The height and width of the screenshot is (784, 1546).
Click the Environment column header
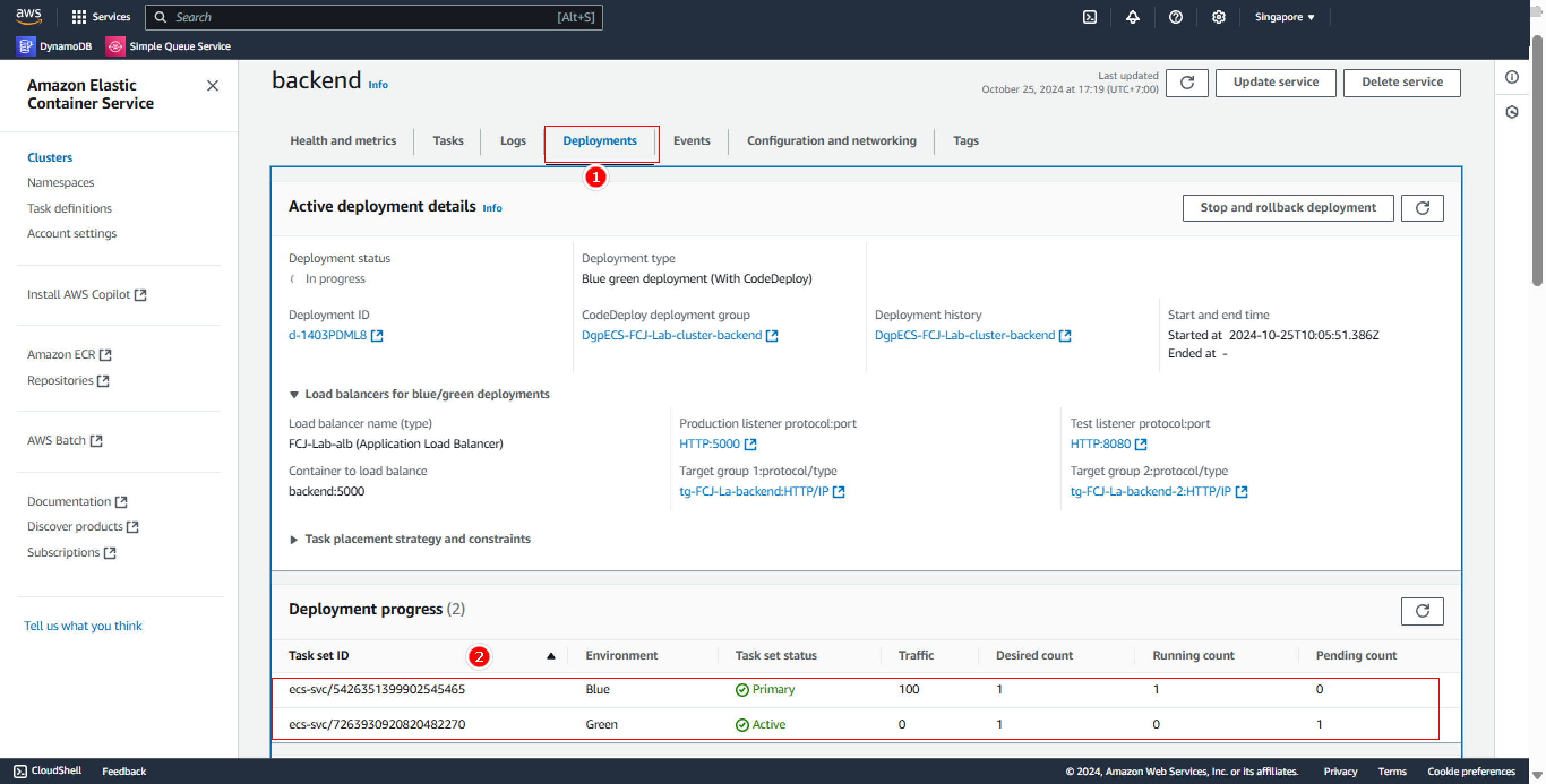621,656
